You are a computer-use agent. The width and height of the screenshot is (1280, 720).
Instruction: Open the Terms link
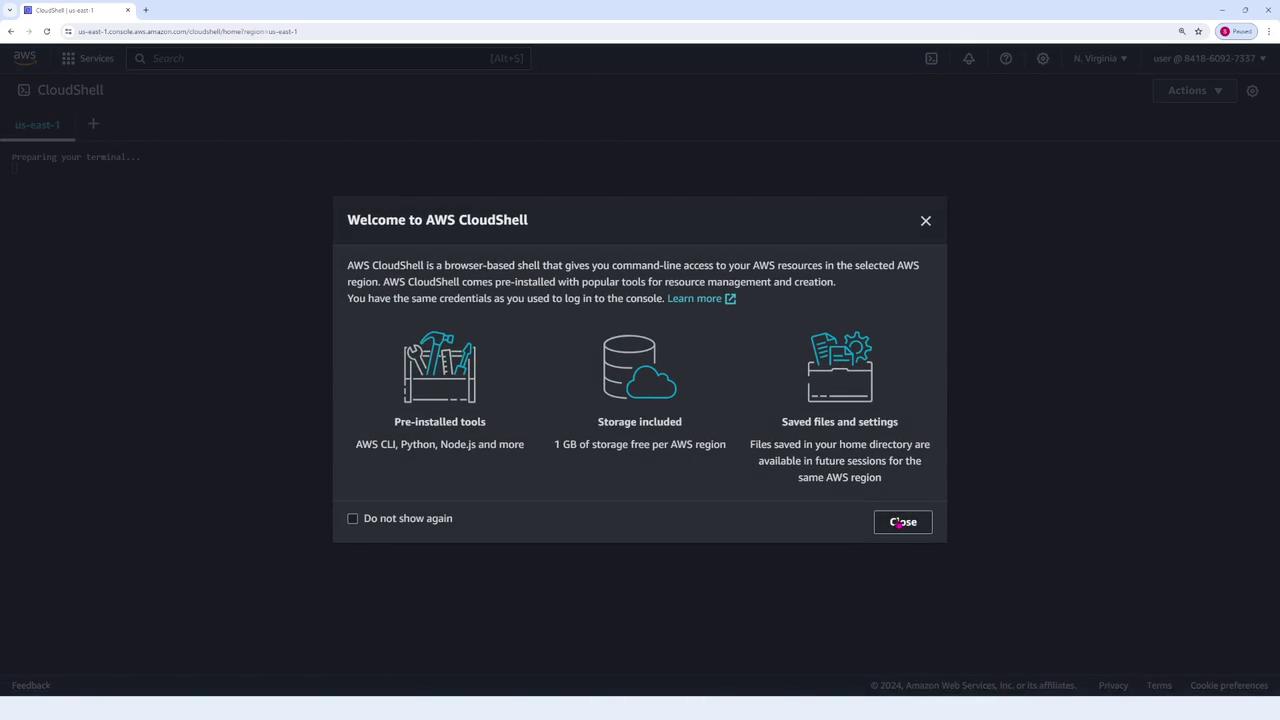pos(1159,686)
